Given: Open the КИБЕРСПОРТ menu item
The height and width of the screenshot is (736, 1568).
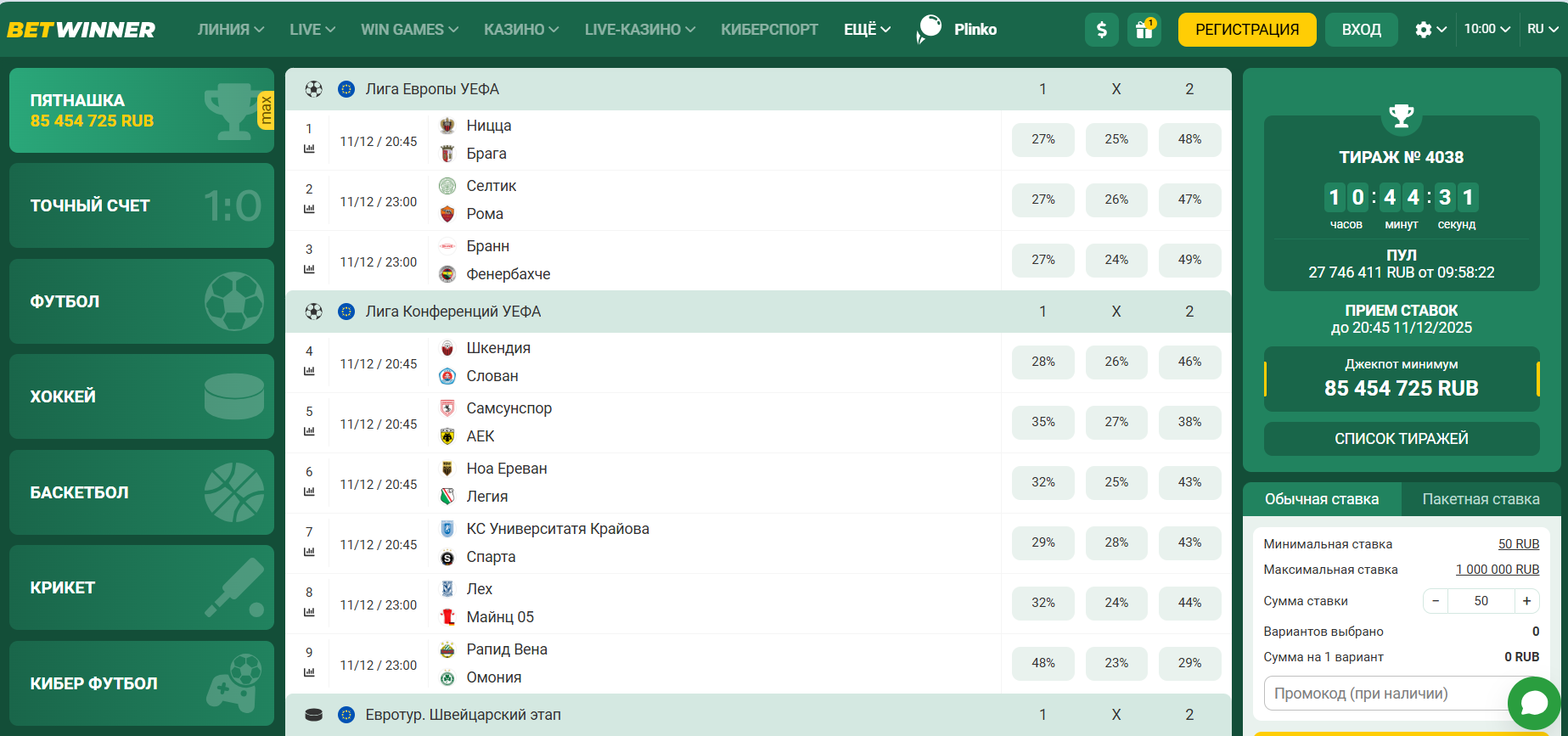Looking at the screenshot, I should (x=769, y=30).
